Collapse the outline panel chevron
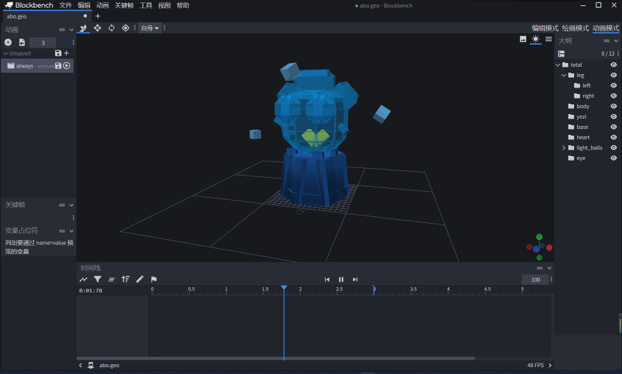This screenshot has width=622, height=374. coord(616,41)
